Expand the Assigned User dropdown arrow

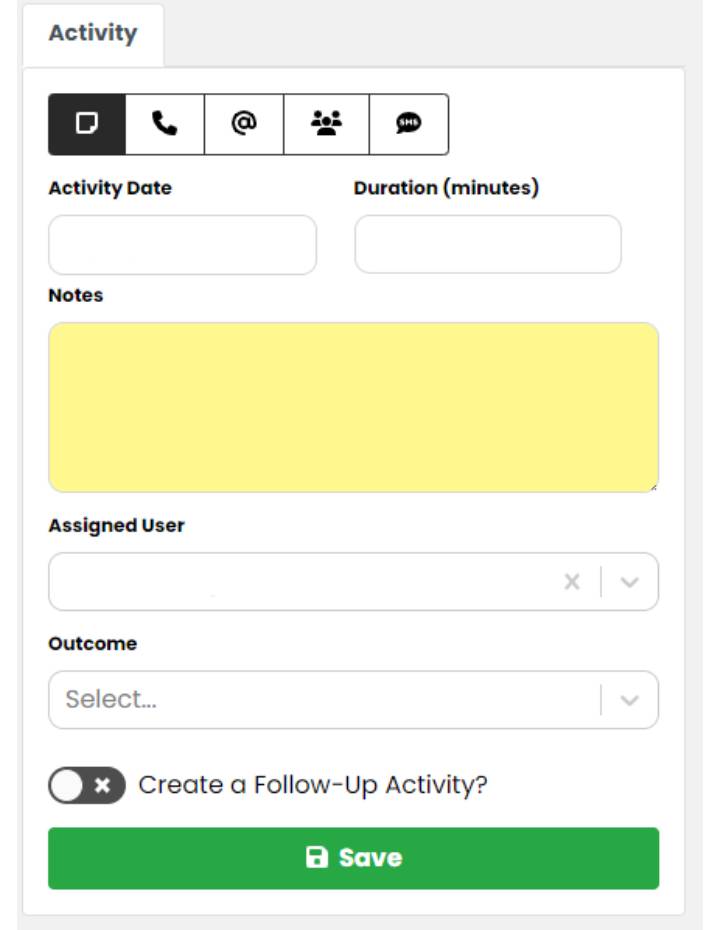pyautogui.click(x=629, y=582)
